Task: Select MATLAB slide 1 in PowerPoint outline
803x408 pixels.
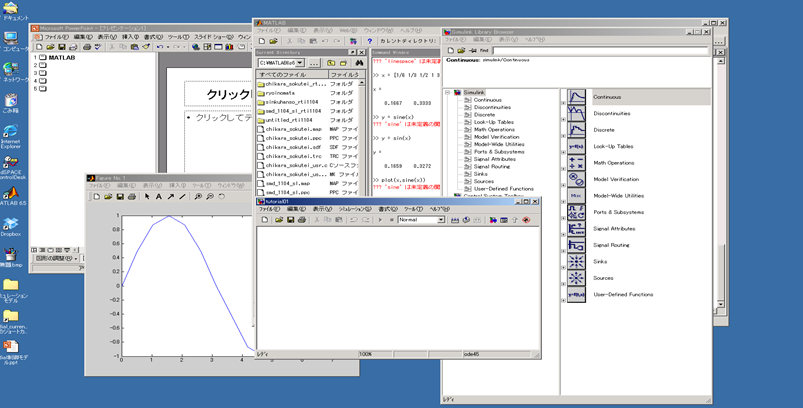Action: click(x=61, y=58)
